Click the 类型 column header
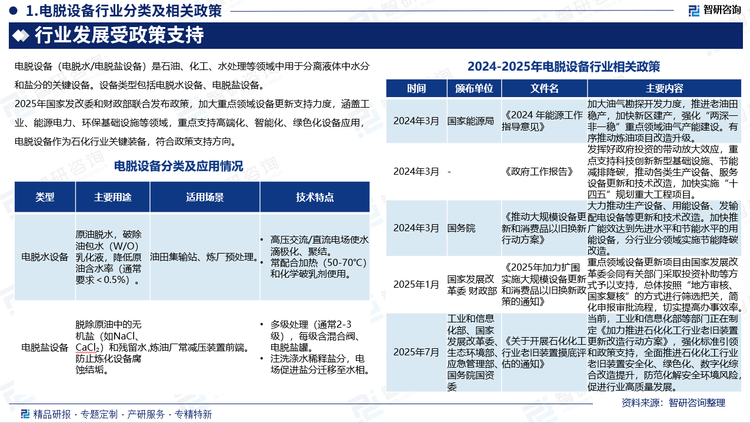Image resolution: width=750 pixels, height=423 pixels. click(x=45, y=197)
